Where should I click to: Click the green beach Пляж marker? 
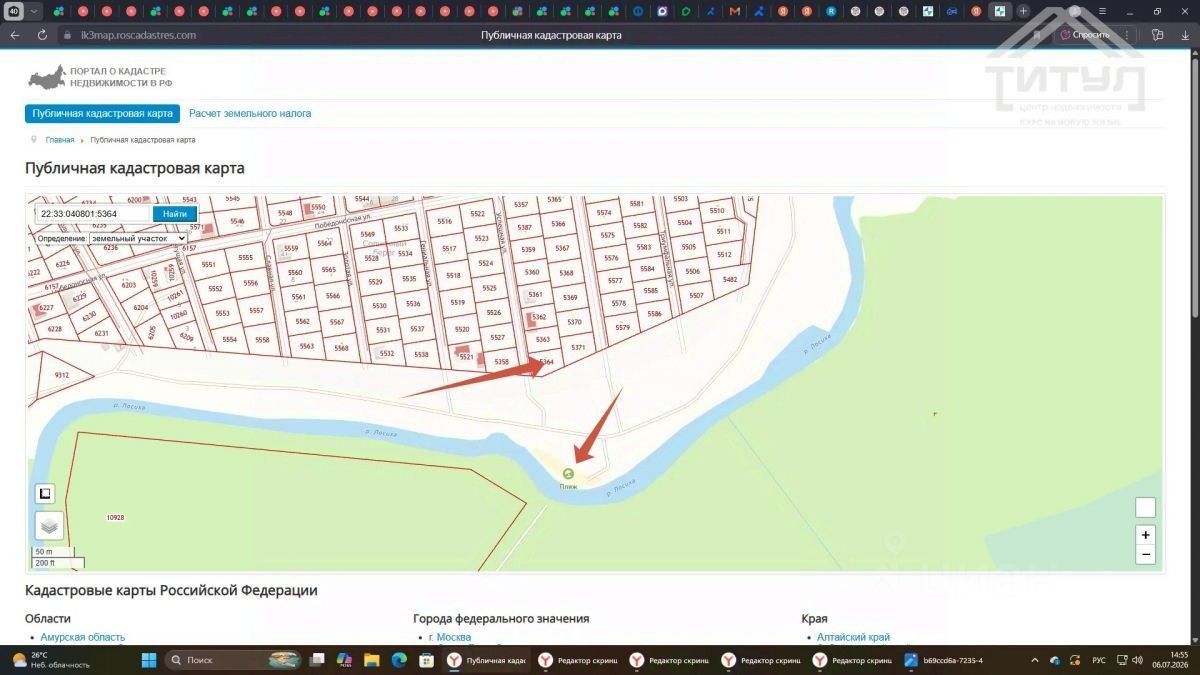(569, 474)
